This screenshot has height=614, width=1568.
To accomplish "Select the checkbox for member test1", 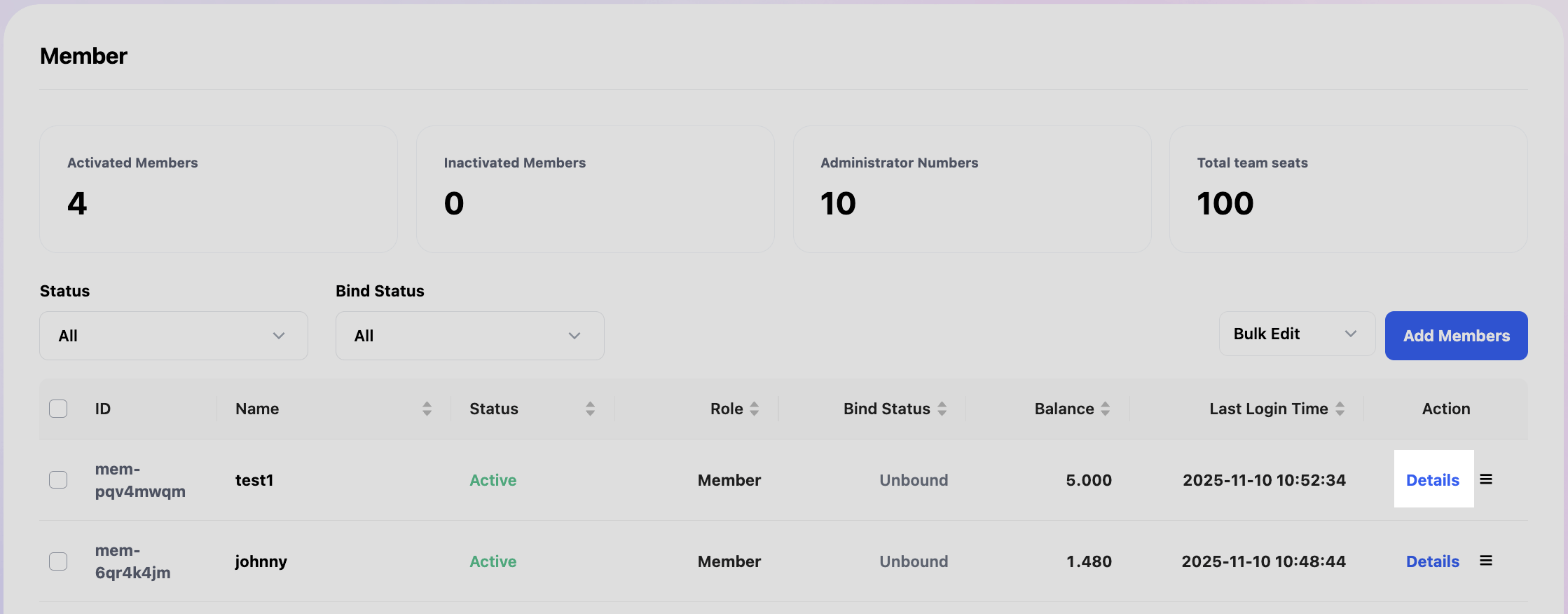I will (58, 480).
